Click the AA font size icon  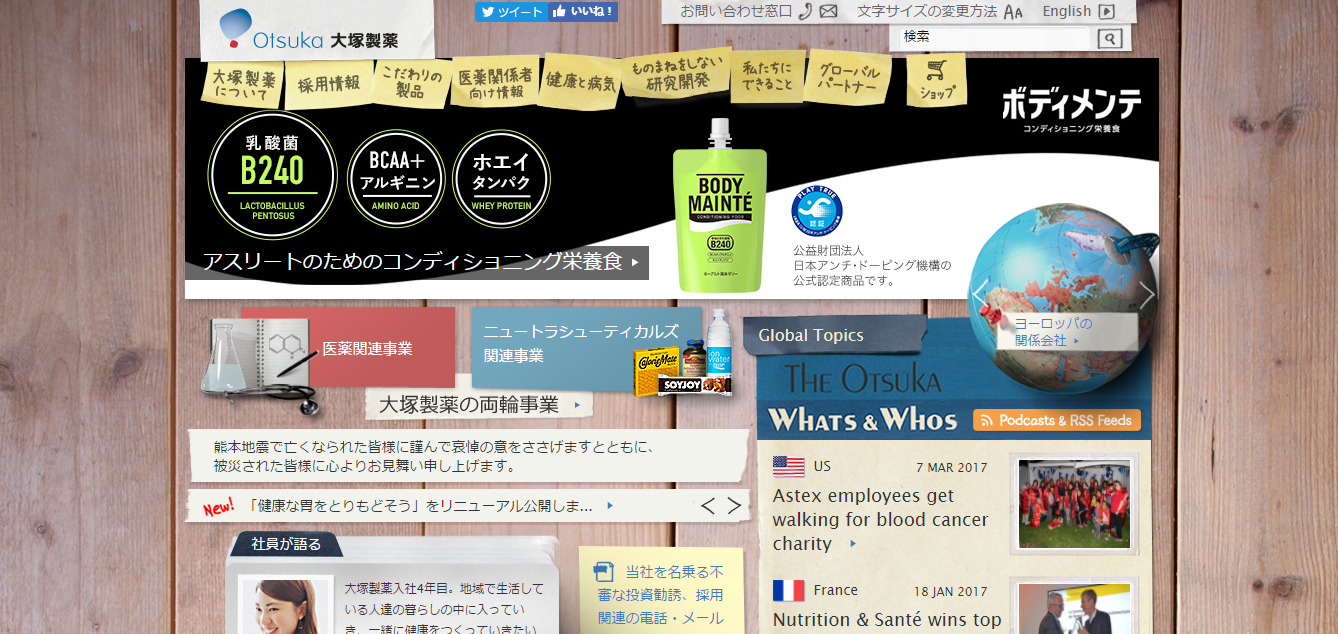click(1013, 12)
